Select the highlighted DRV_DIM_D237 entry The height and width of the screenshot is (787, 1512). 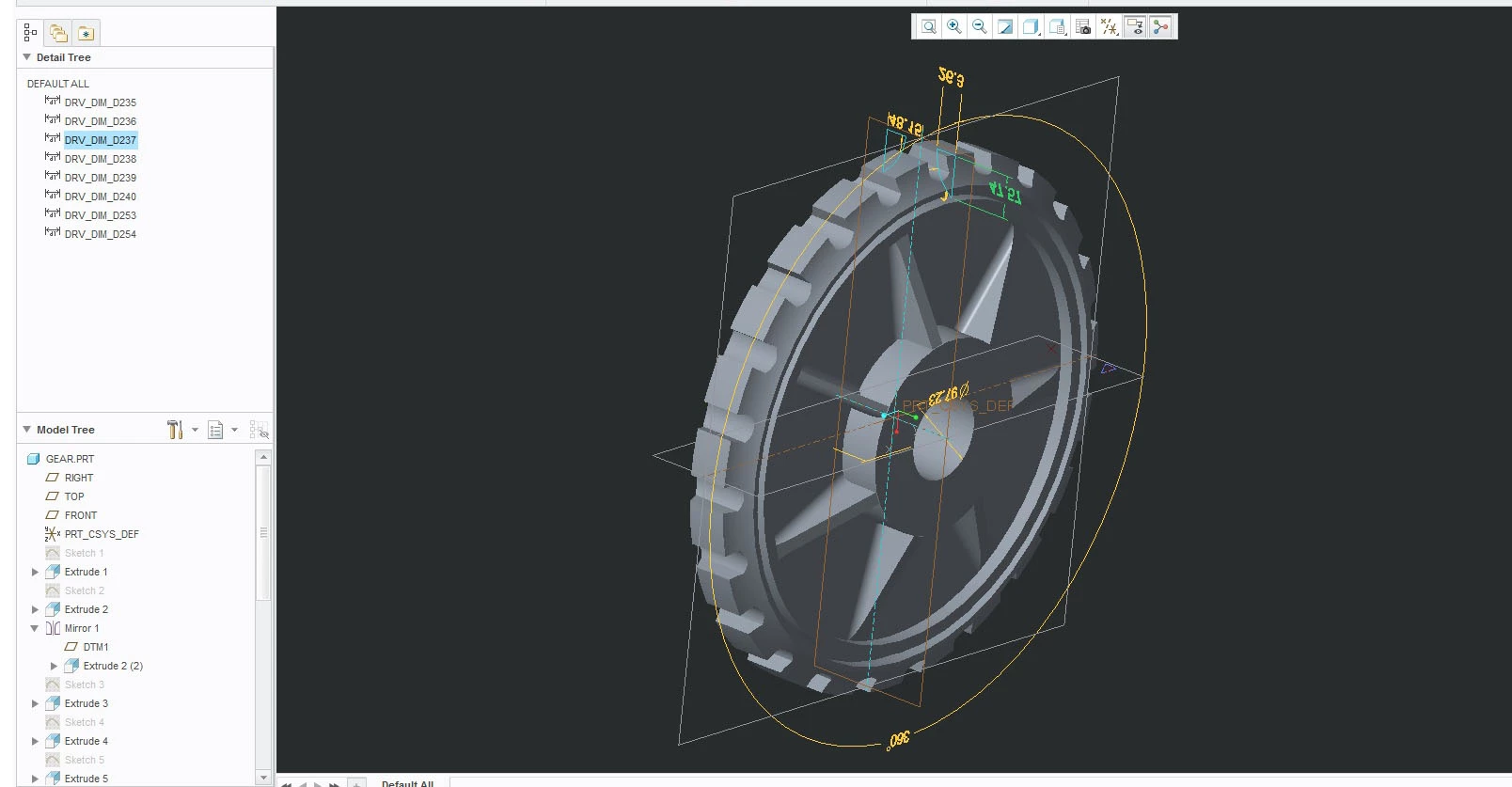(x=101, y=140)
